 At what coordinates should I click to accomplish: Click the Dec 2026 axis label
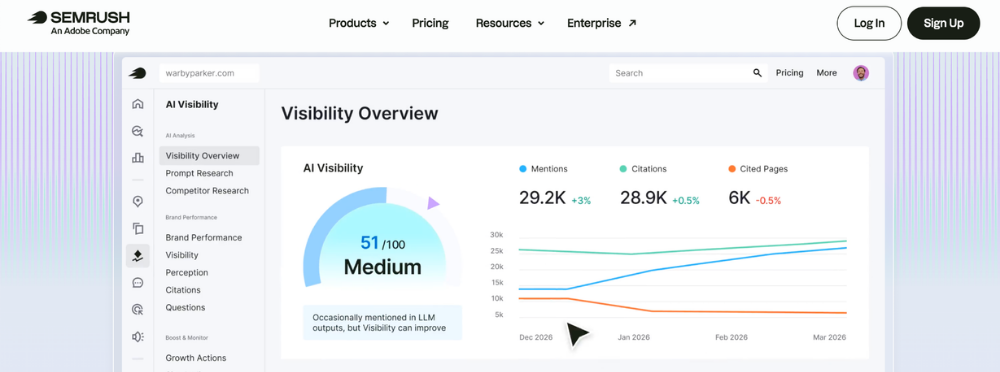pos(536,338)
